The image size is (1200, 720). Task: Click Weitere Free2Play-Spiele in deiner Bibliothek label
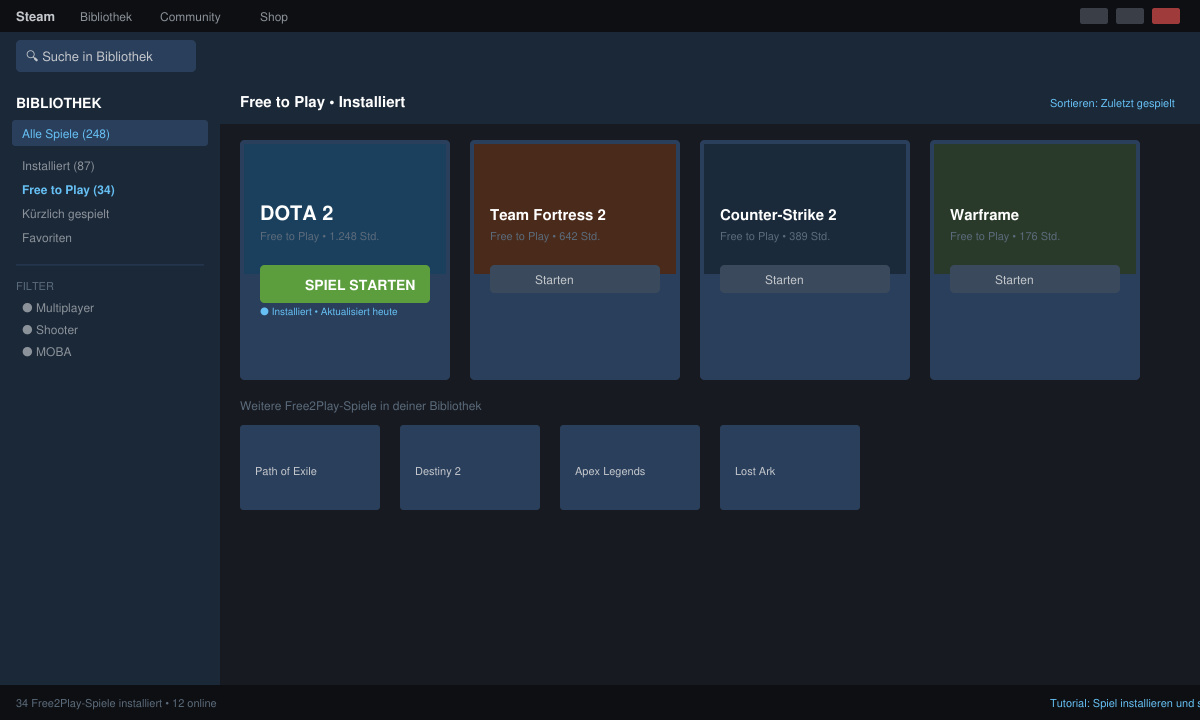click(360, 406)
